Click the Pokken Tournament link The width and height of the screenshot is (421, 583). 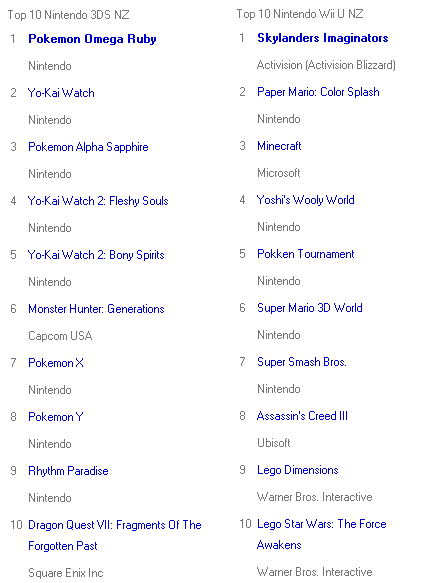point(305,254)
